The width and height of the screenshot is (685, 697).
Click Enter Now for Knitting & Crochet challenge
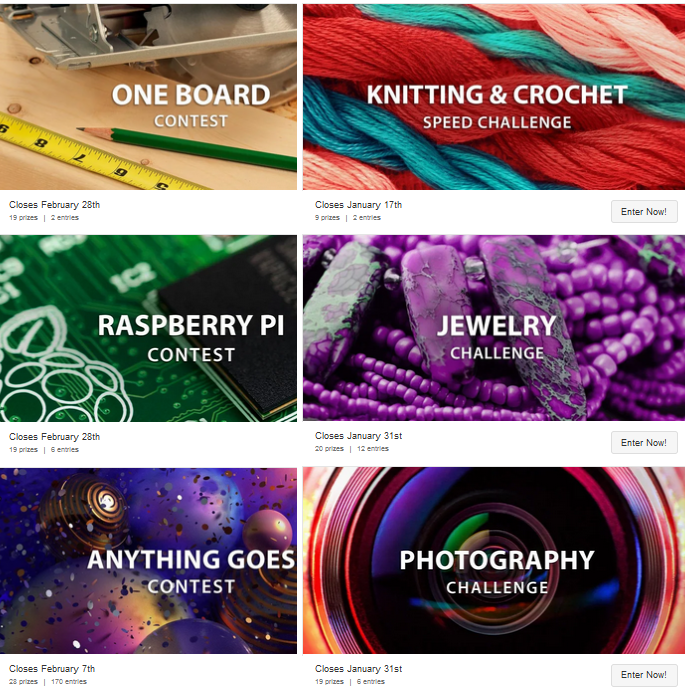[644, 212]
